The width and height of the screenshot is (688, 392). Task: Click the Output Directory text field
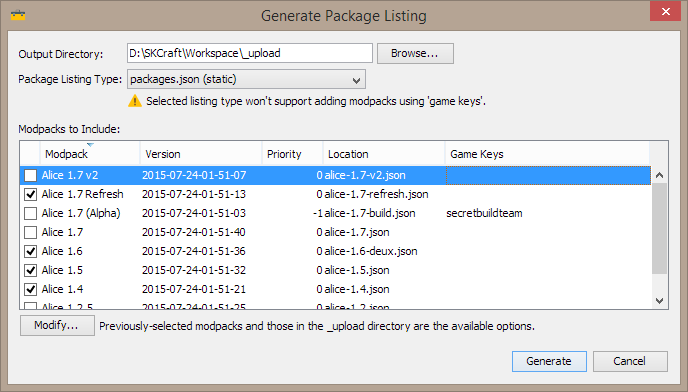point(250,53)
